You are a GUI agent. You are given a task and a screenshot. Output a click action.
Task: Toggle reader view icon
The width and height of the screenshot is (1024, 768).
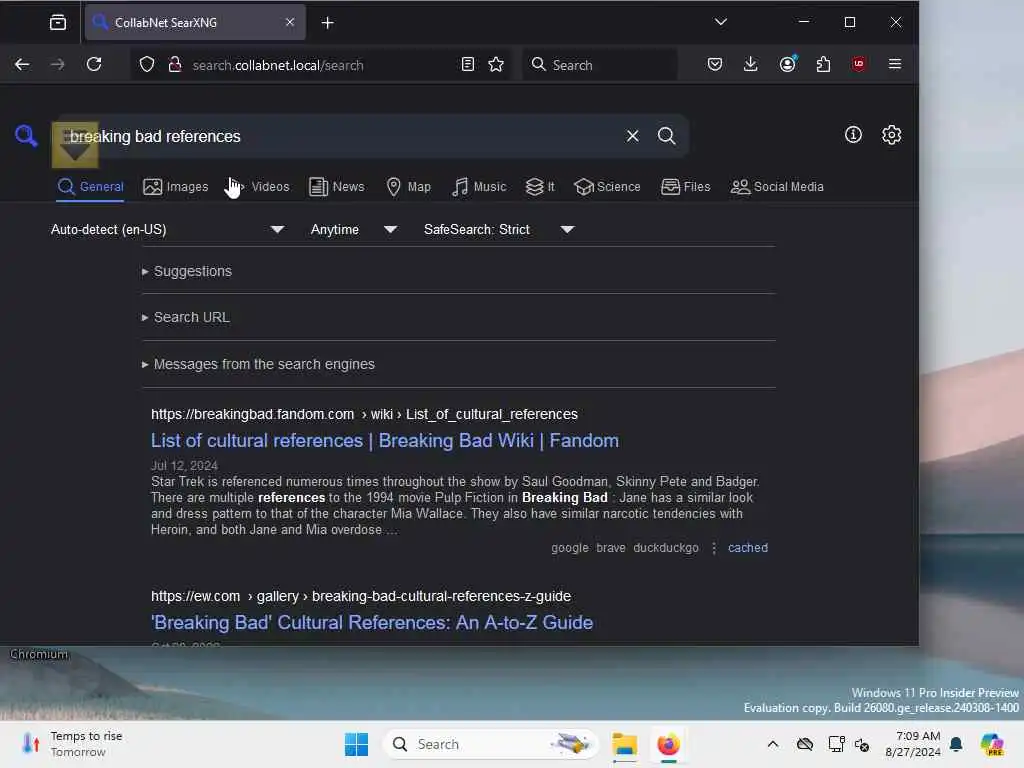(468, 64)
